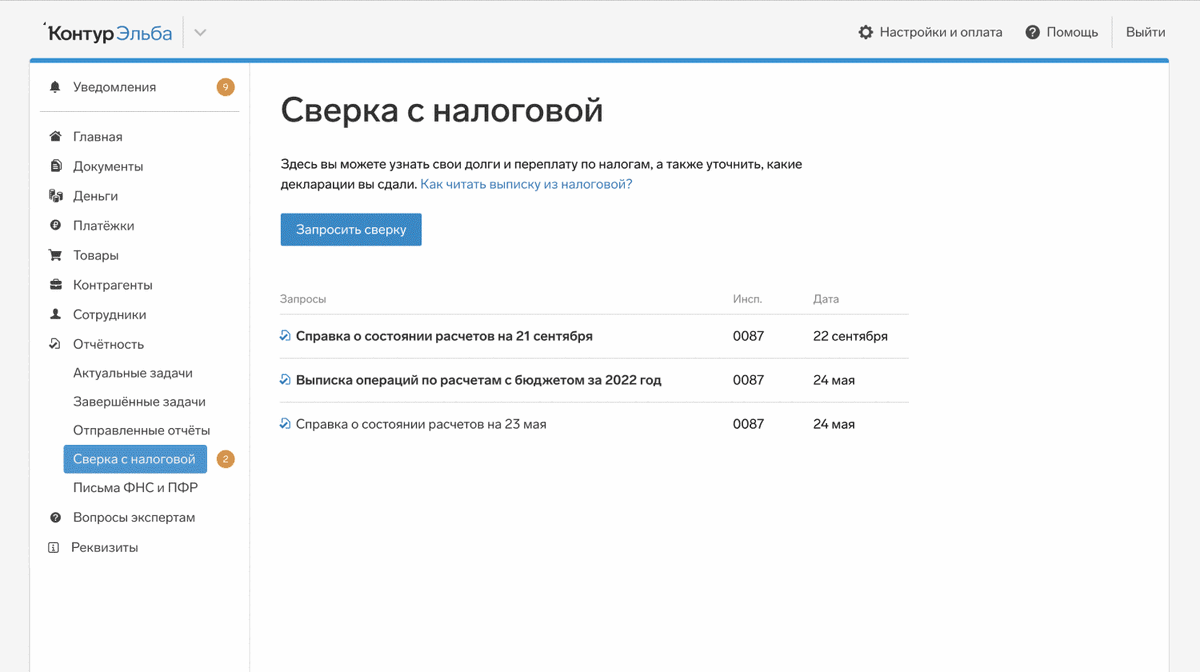Viewport: 1200px width, 672px height.
Task: Select Отправленные отчёты submenu item
Action: click(x=141, y=430)
